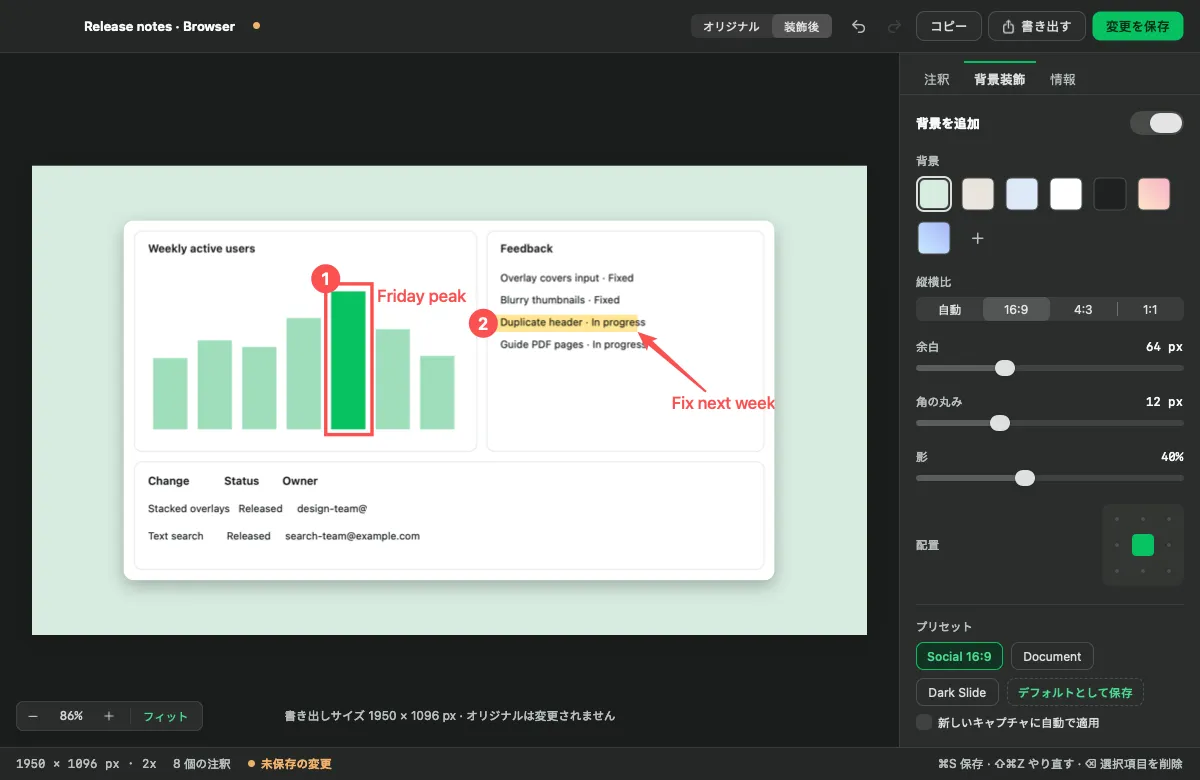Select 1:1 aspect ratio

coord(1150,310)
